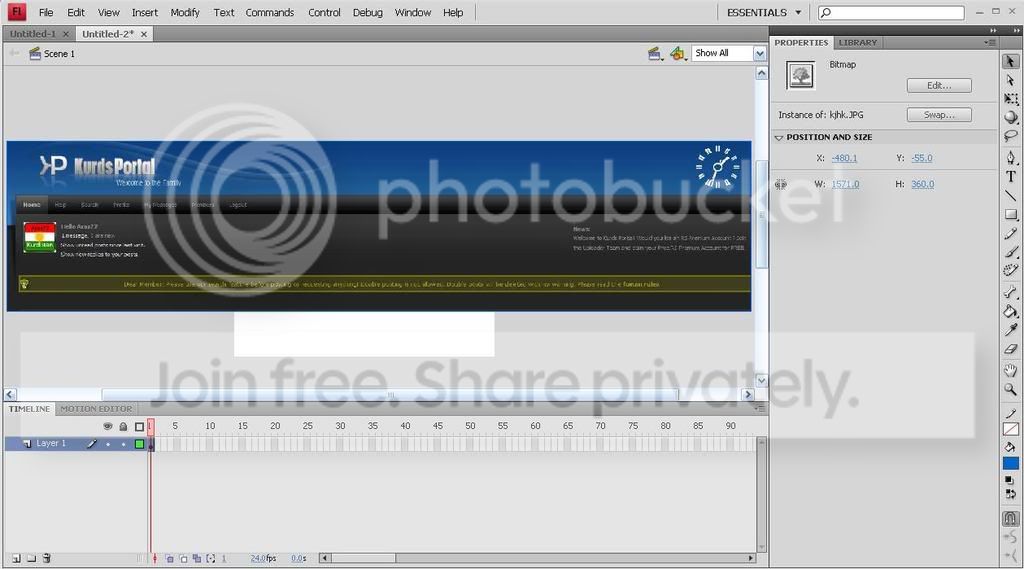Switch to the LIBRARY panel tab
The height and width of the screenshot is (569, 1024).
click(x=857, y=42)
